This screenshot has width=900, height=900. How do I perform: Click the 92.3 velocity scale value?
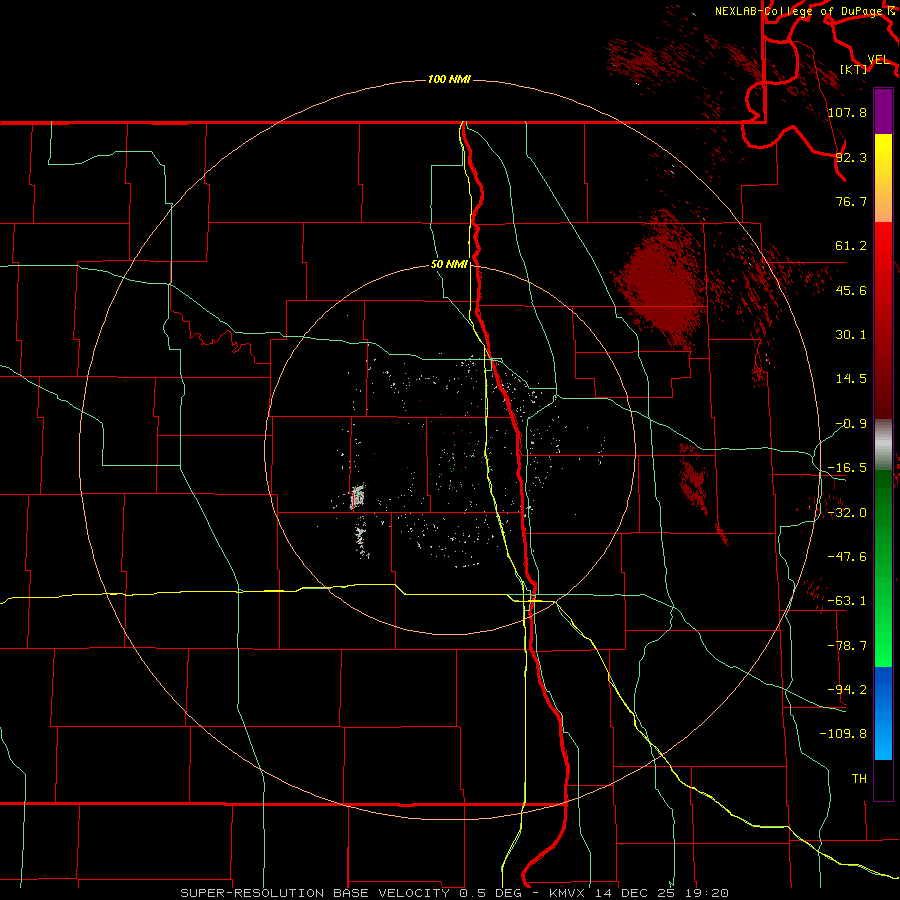click(851, 157)
